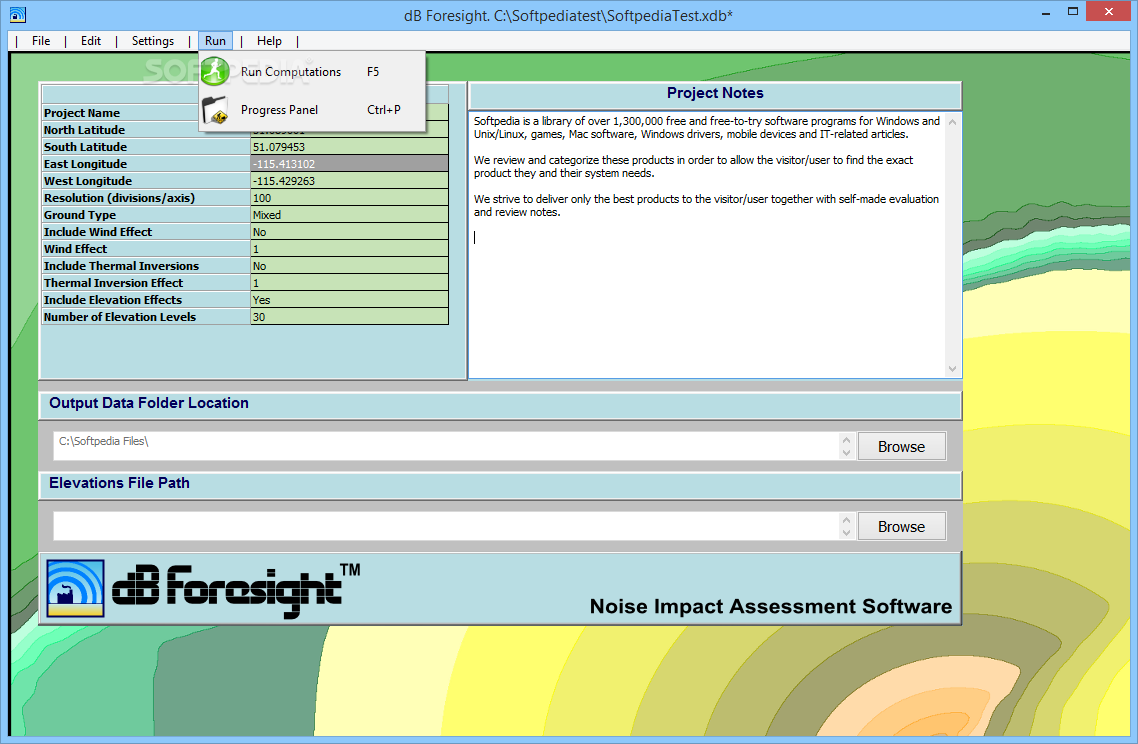Select Wind Effect value 1
Screen dimensions: 1138x744
point(349,249)
